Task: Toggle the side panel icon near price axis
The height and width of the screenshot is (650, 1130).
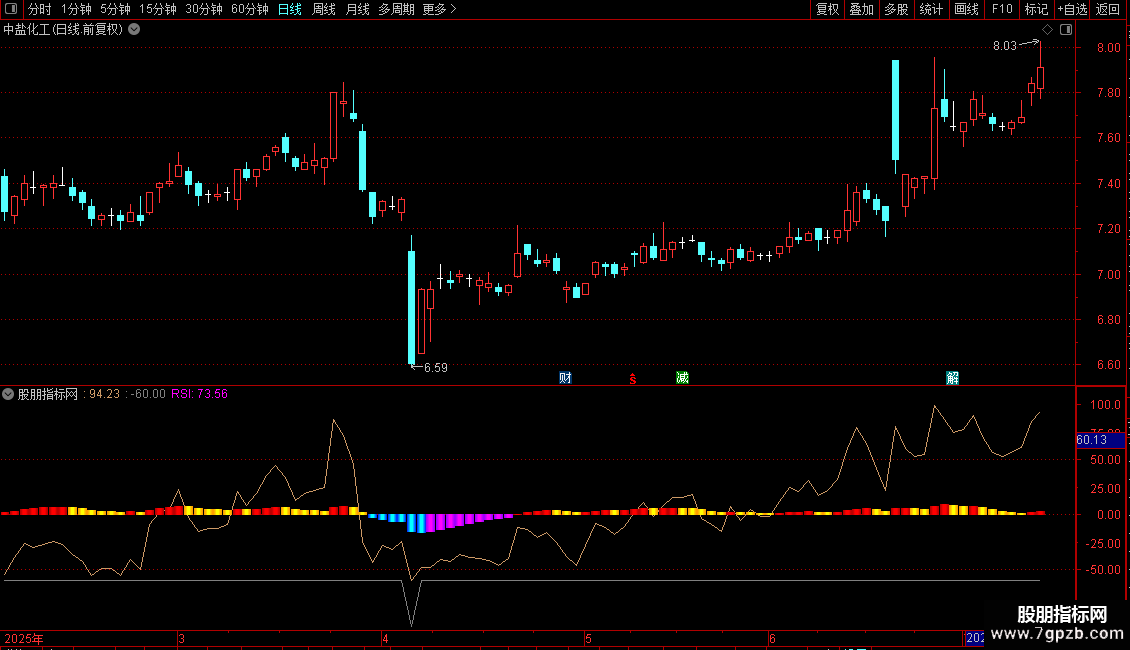Action: [x=1066, y=30]
